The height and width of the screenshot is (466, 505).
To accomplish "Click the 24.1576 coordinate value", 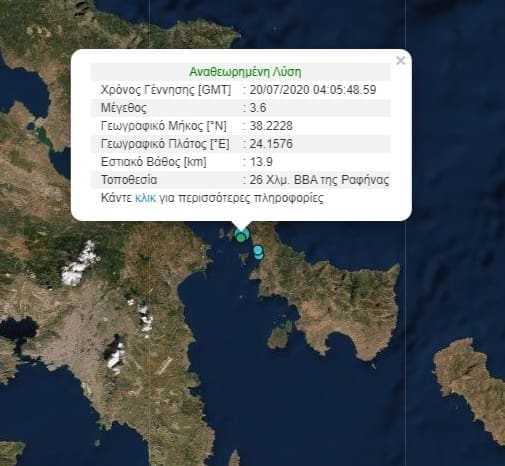I will click(271, 144).
